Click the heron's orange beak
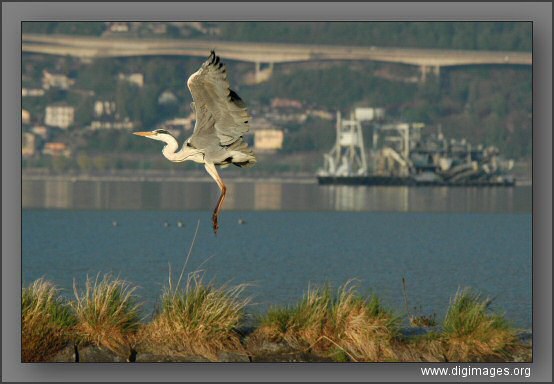This screenshot has width=554, height=384. point(143,134)
